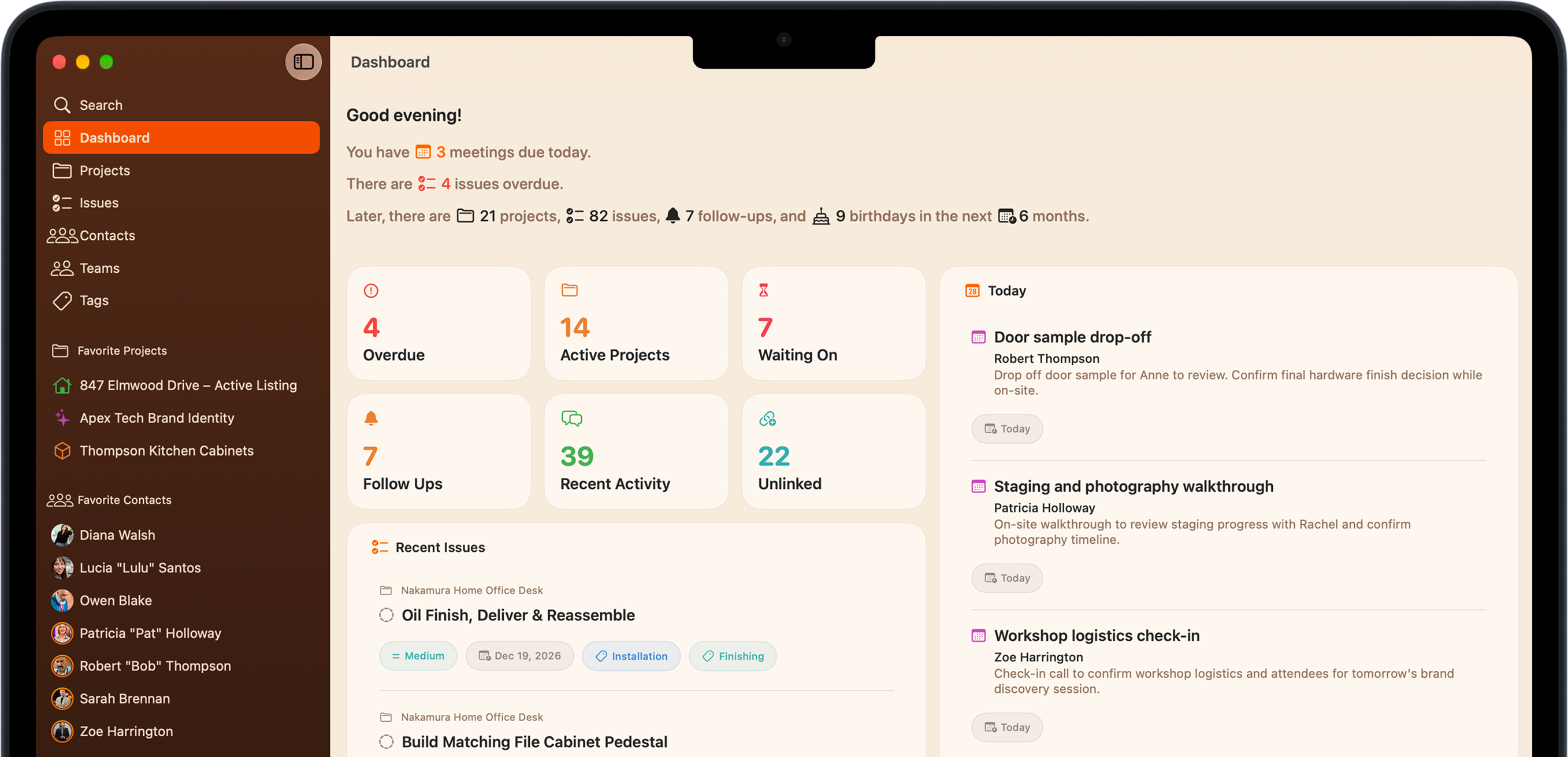Click the 3 meetings due today link
The image size is (1568, 757).
coord(503,152)
